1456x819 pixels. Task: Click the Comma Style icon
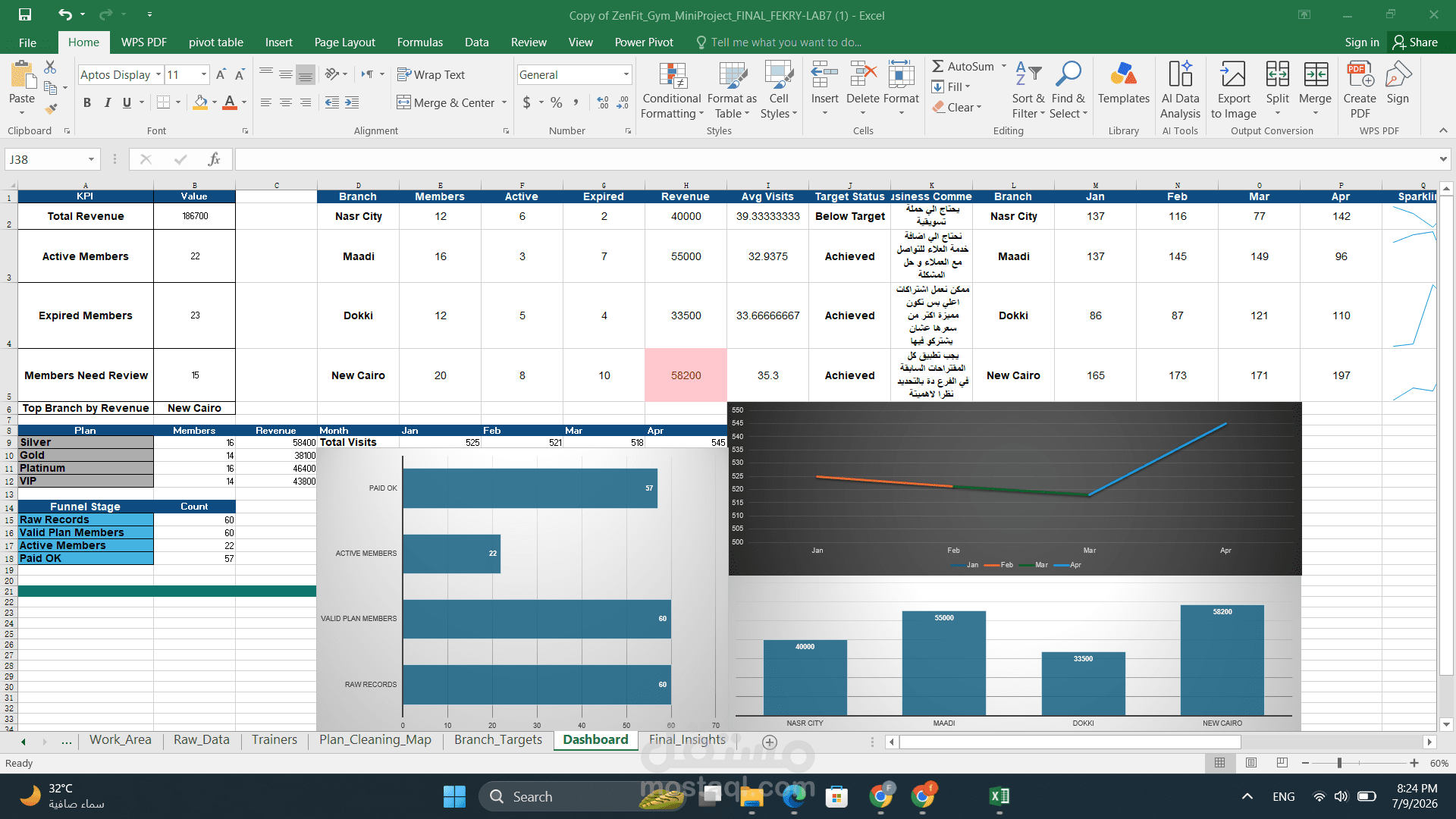tap(576, 102)
